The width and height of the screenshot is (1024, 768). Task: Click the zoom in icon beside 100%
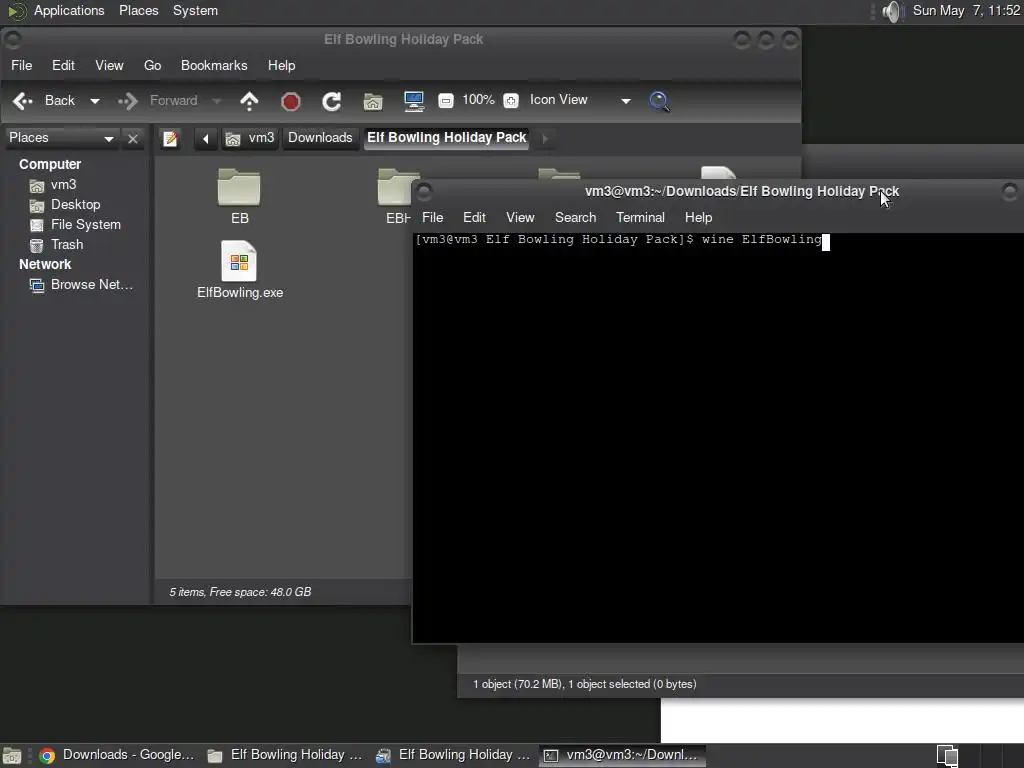click(511, 101)
